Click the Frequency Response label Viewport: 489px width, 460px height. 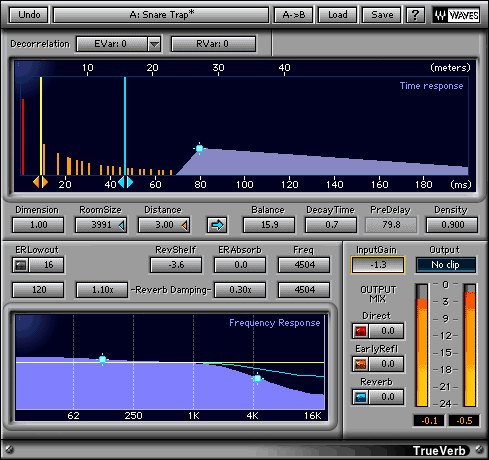pyautogui.click(x=275, y=323)
